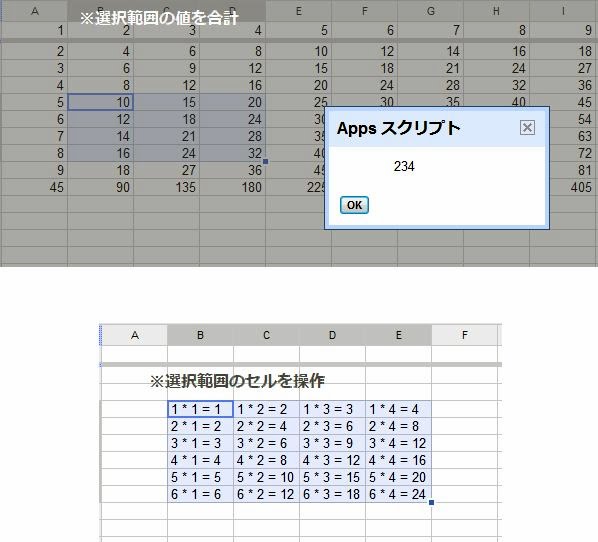Click cell '1 * 2 = 2'

point(266,409)
